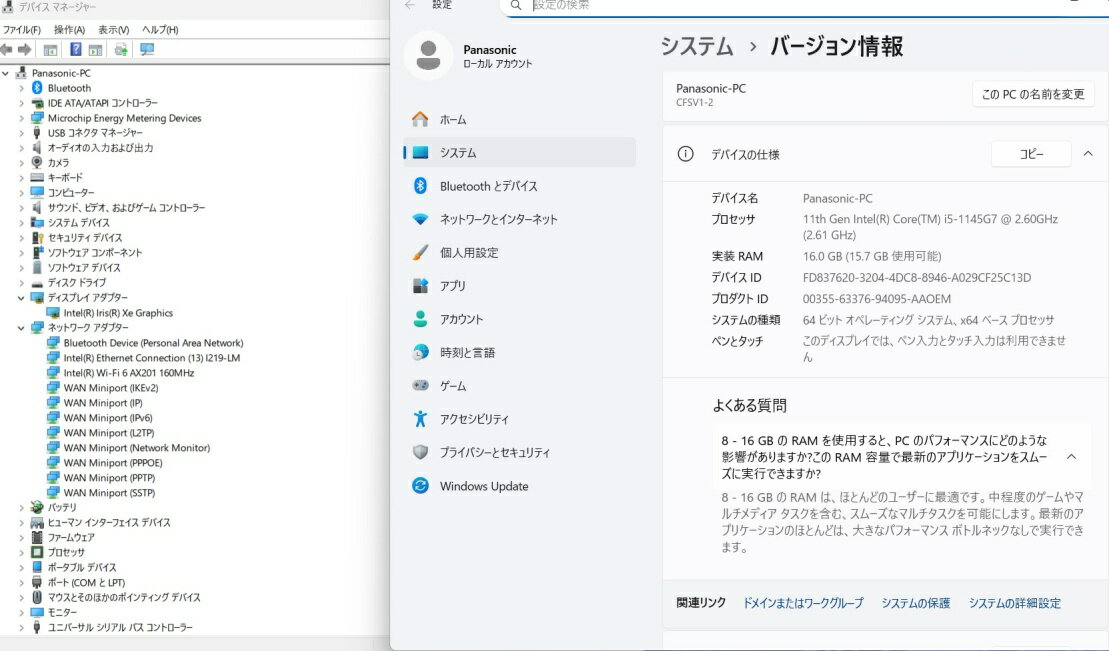1109x651 pixels.
Task: Go to ネットワークとインターネット settings
Action: tap(498, 219)
